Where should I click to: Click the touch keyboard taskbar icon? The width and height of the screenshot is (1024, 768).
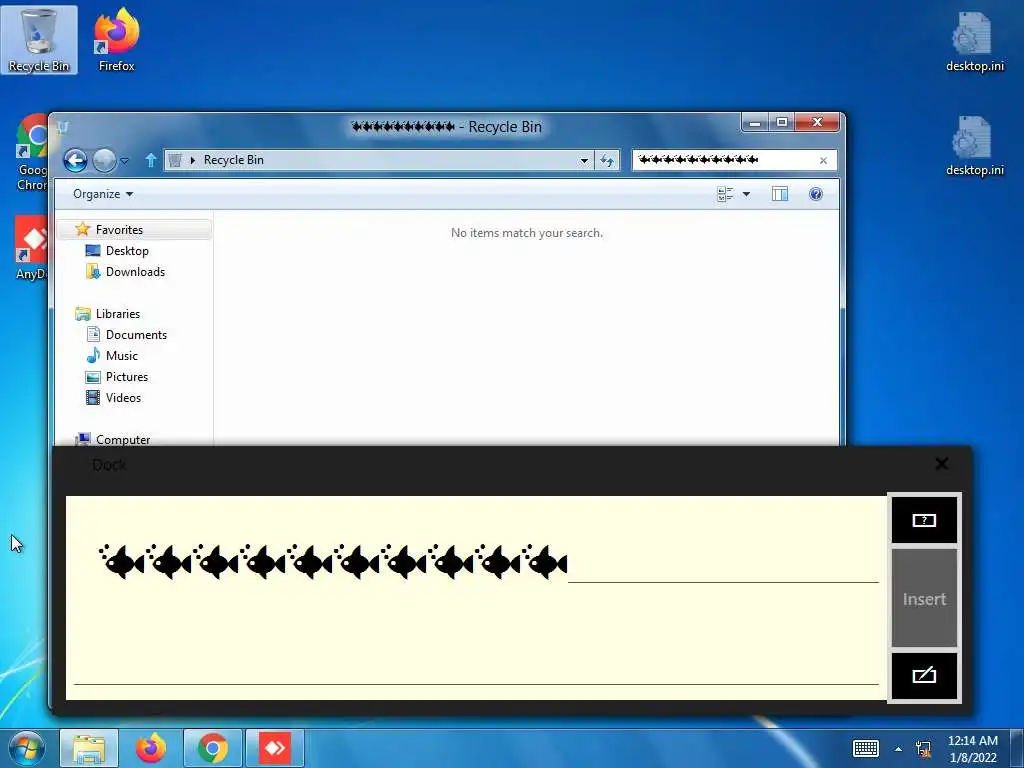pyautogui.click(x=866, y=748)
